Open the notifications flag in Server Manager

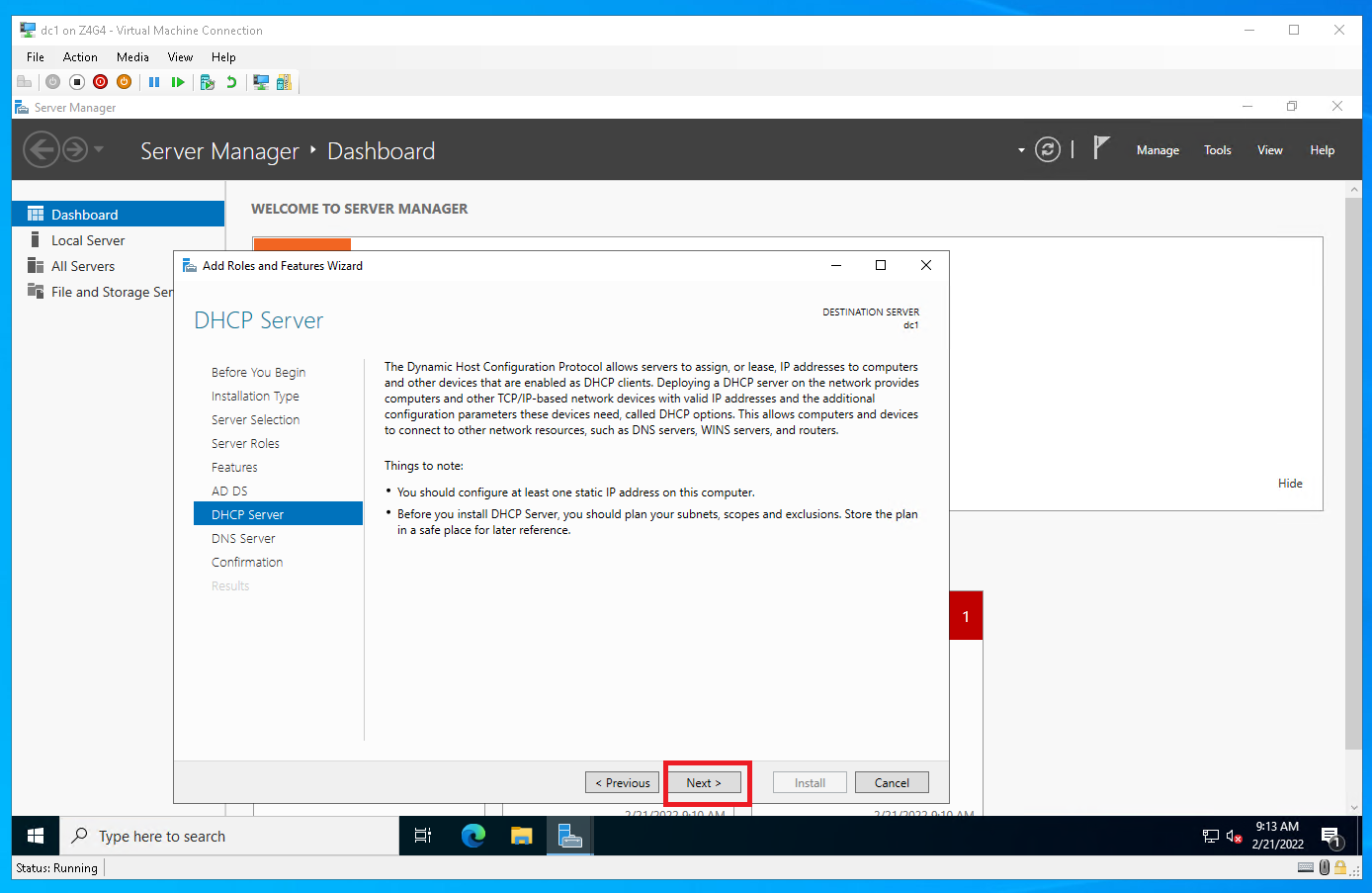click(1101, 148)
